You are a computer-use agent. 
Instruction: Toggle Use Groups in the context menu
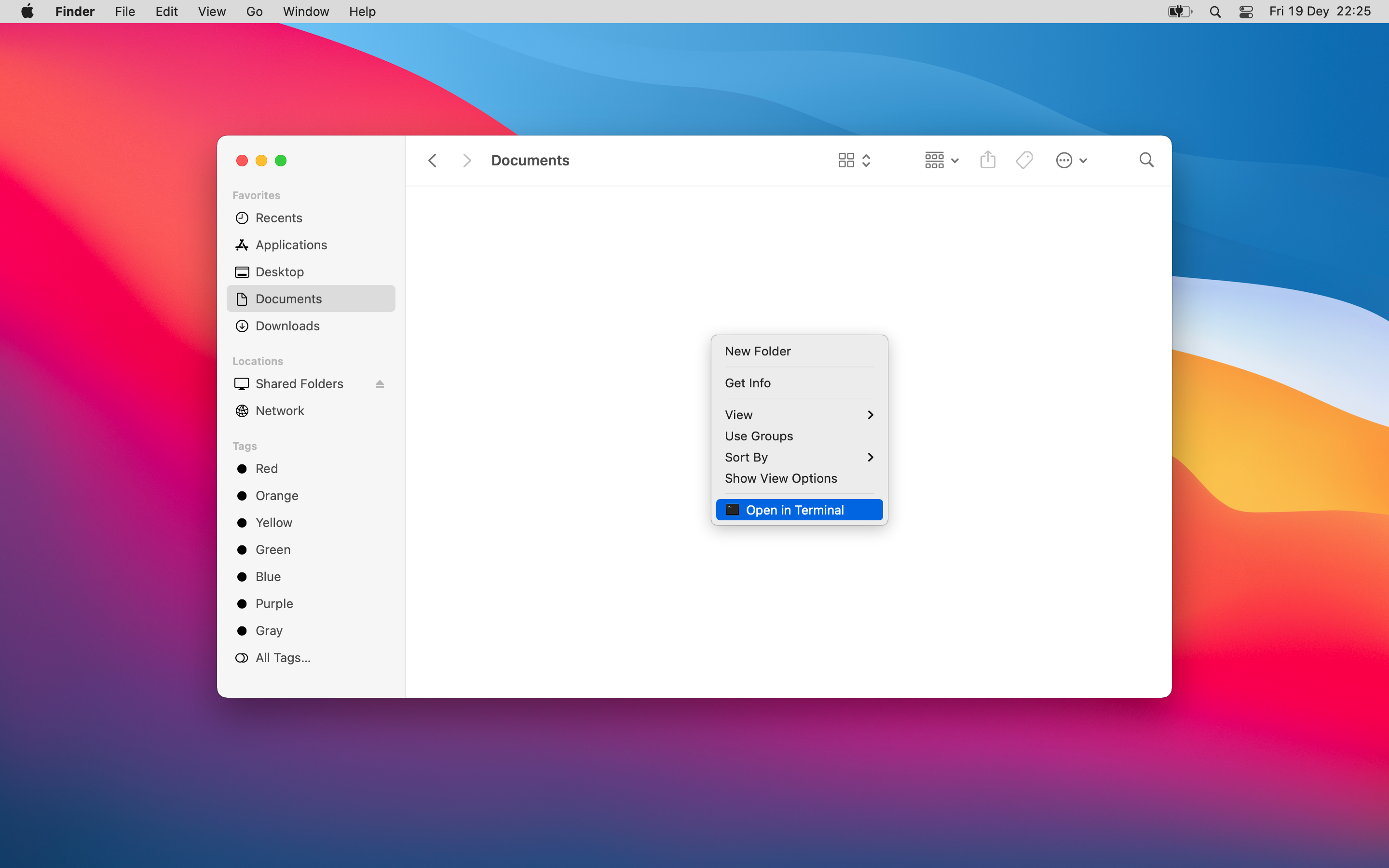click(758, 436)
